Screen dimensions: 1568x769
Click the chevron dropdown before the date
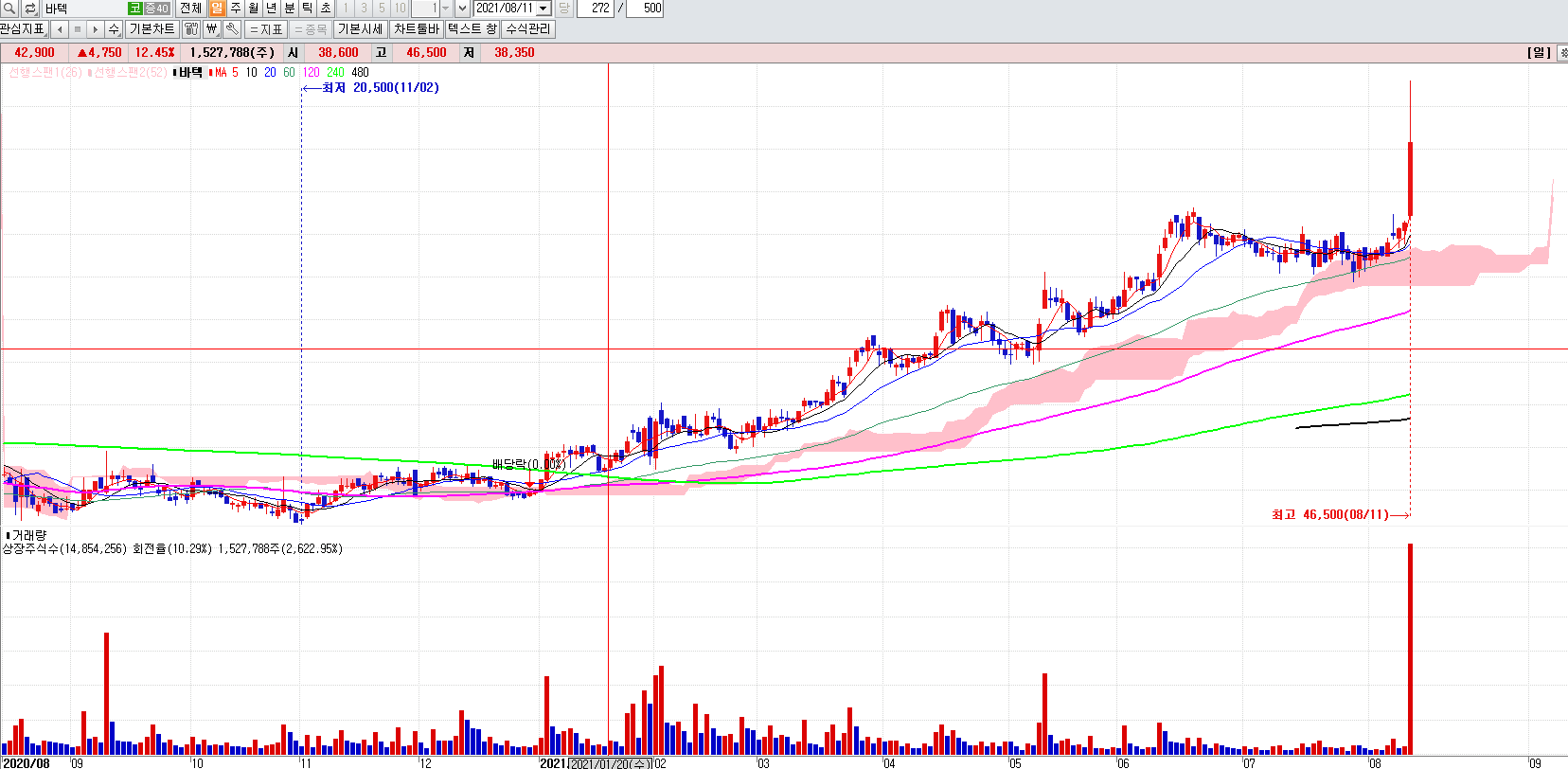tap(463, 9)
